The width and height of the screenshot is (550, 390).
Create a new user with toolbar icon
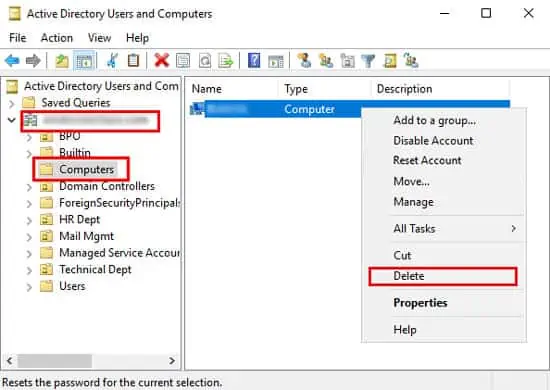pyautogui.click(x=304, y=60)
